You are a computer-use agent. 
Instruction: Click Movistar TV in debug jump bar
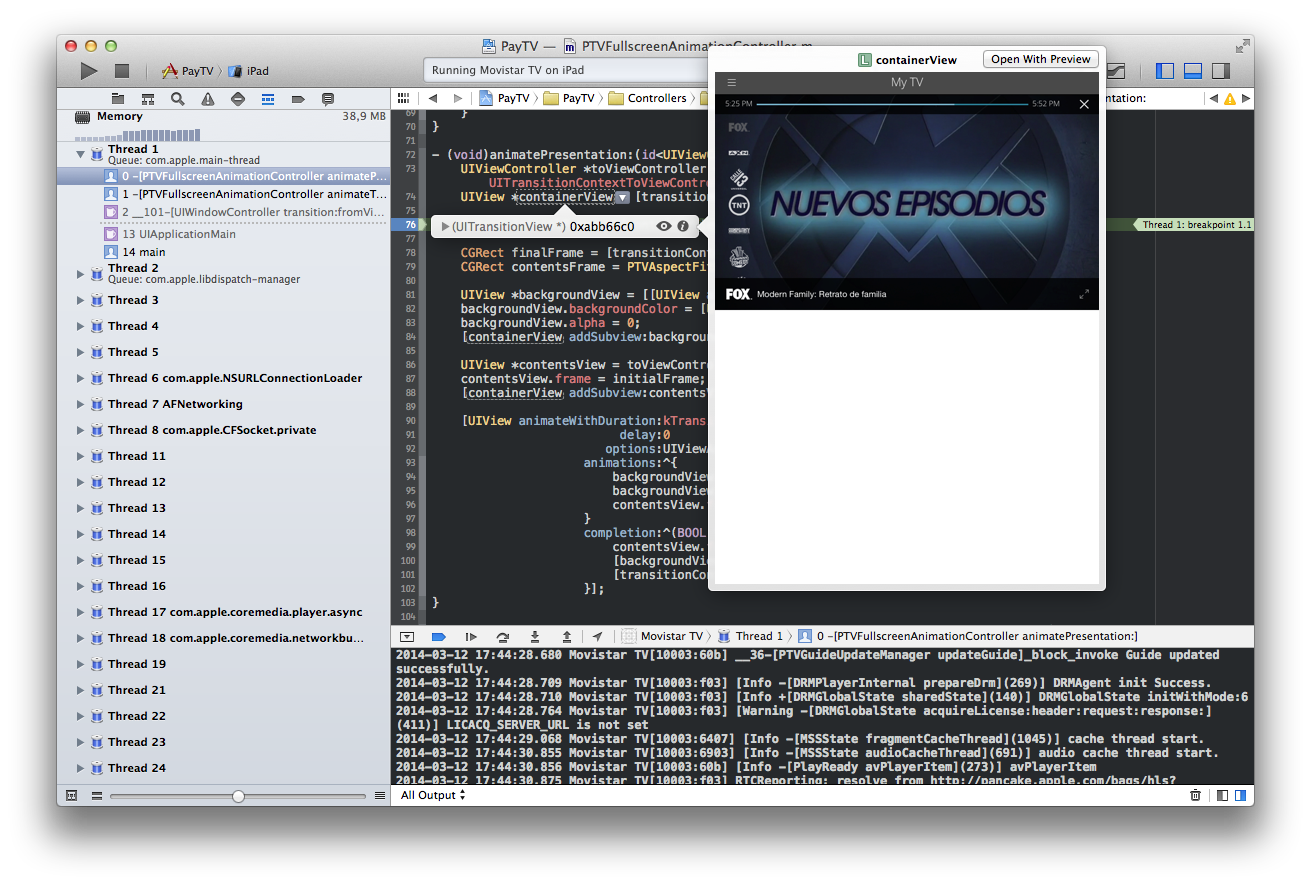pyautogui.click(x=661, y=636)
